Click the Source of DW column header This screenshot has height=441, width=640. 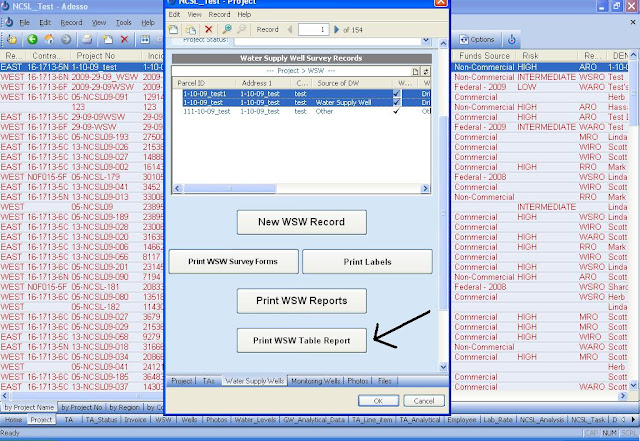pos(353,83)
